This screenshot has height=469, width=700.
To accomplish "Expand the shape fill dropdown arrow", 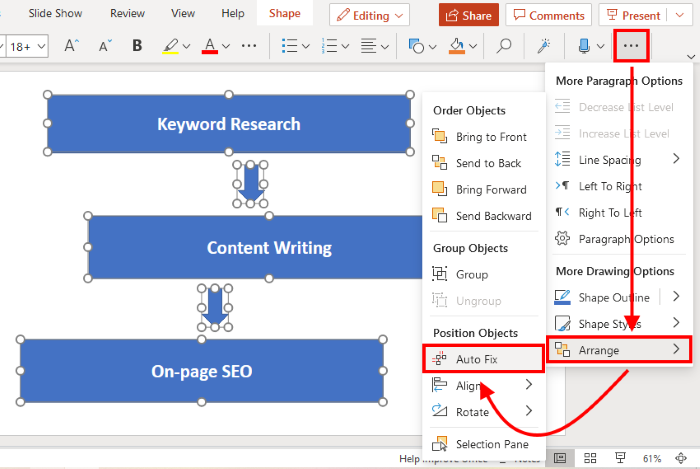I will (x=473, y=46).
